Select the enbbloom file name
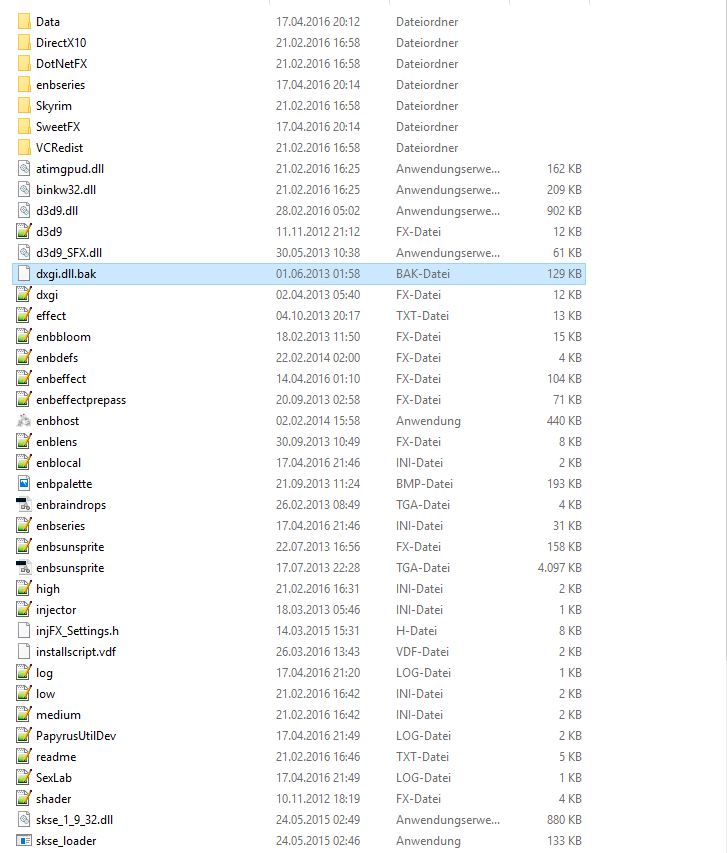 (63, 337)
